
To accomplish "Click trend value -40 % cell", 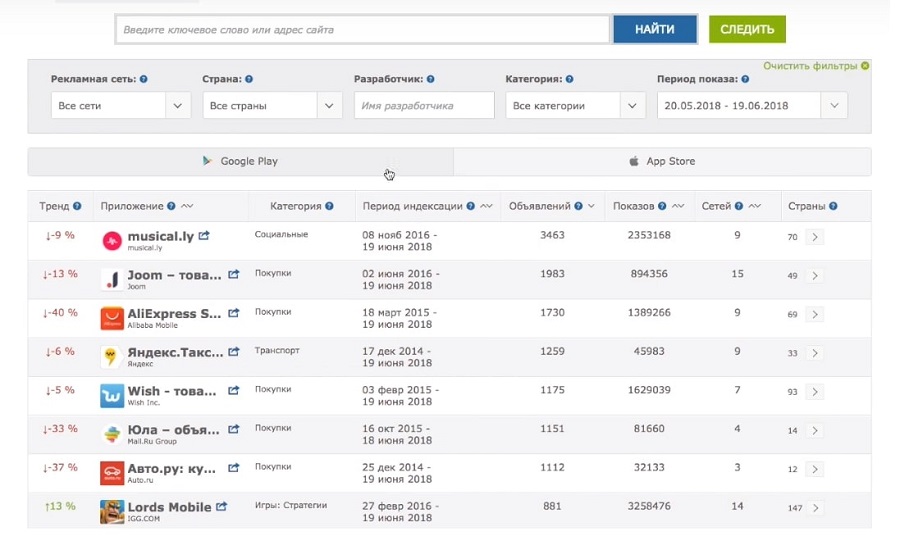I will click(60, 313).
